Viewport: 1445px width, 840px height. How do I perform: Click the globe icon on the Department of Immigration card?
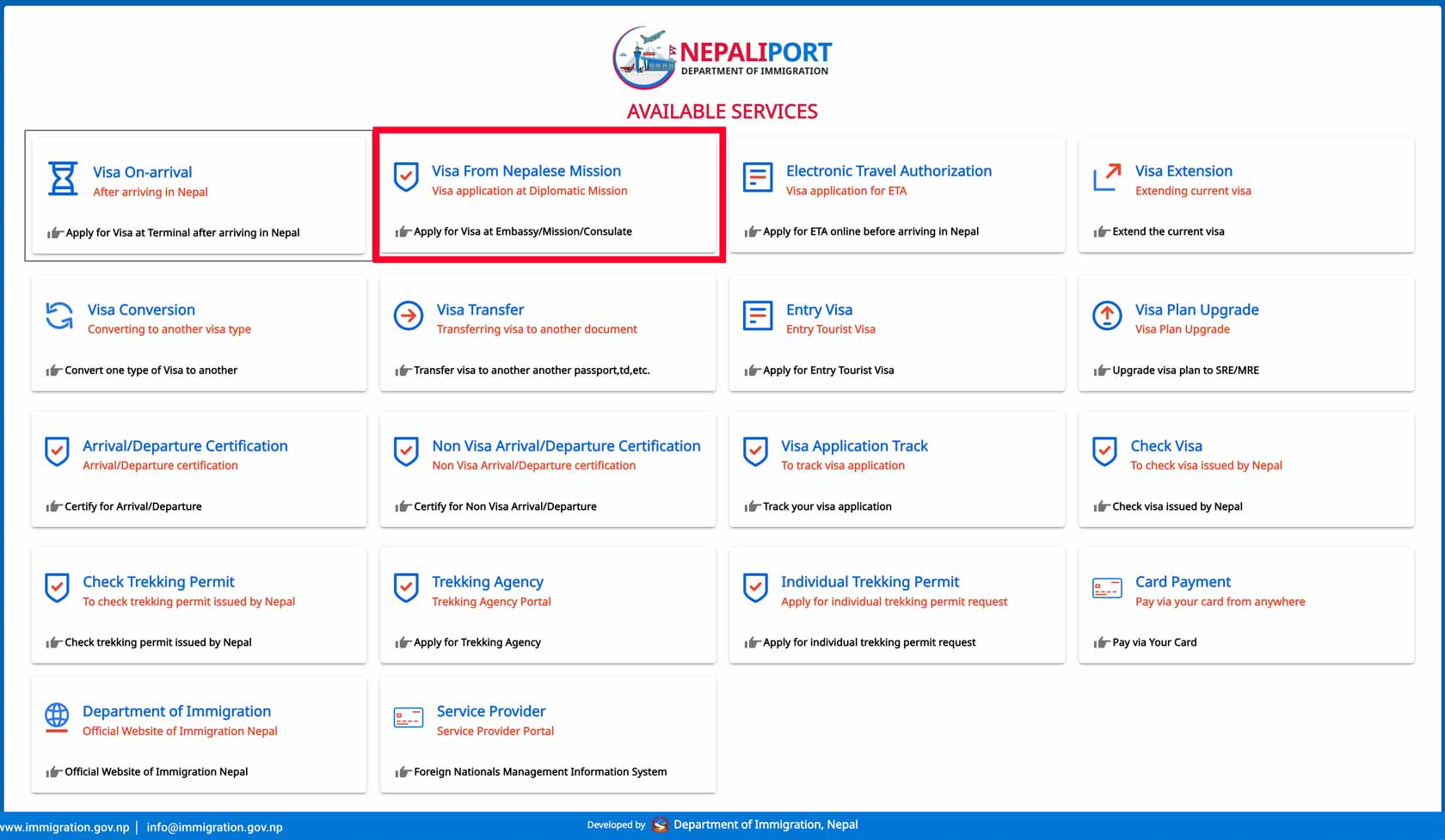pos(57,717)
